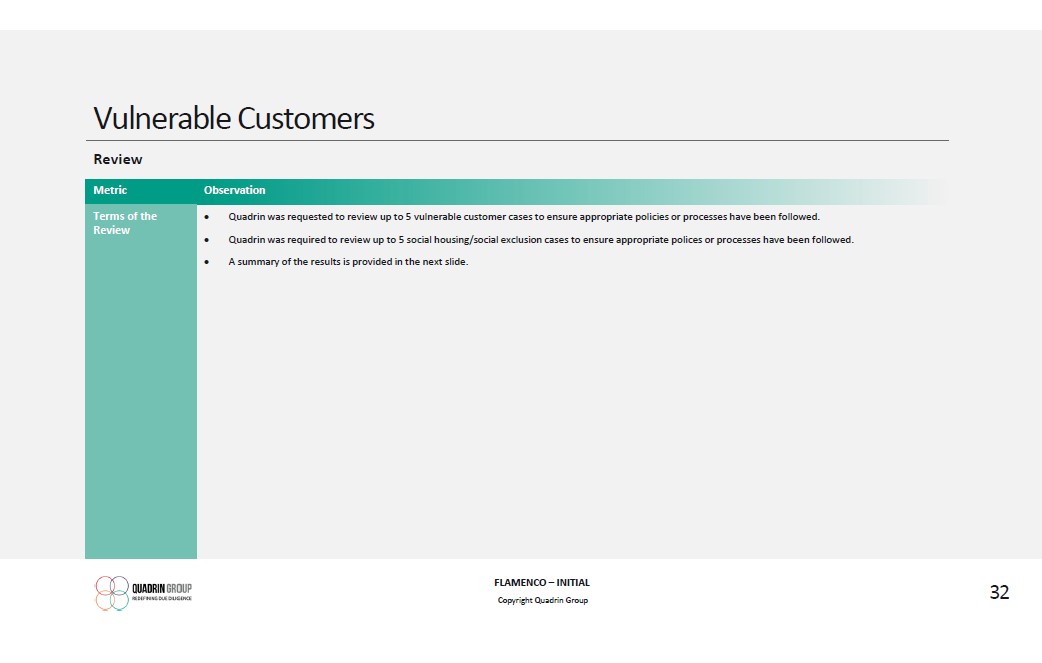1042x663 pixels.
Task: Select the 'Metric' column header
Action: pos(110,190)
